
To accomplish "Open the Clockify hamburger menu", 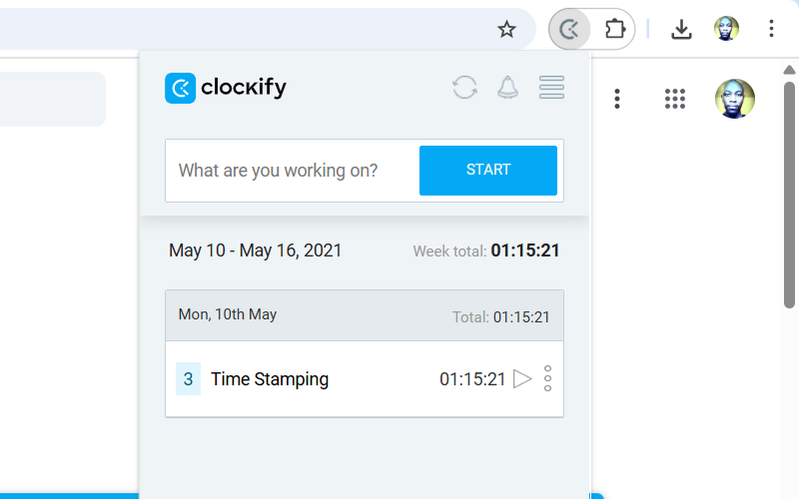I will coord(552,88).
